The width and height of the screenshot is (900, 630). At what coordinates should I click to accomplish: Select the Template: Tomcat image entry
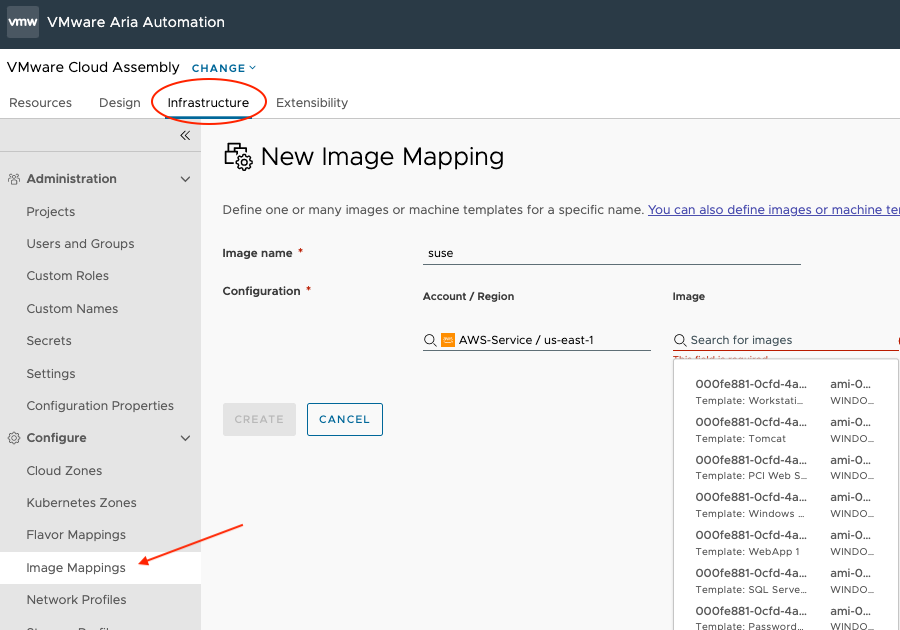[785, 430]
